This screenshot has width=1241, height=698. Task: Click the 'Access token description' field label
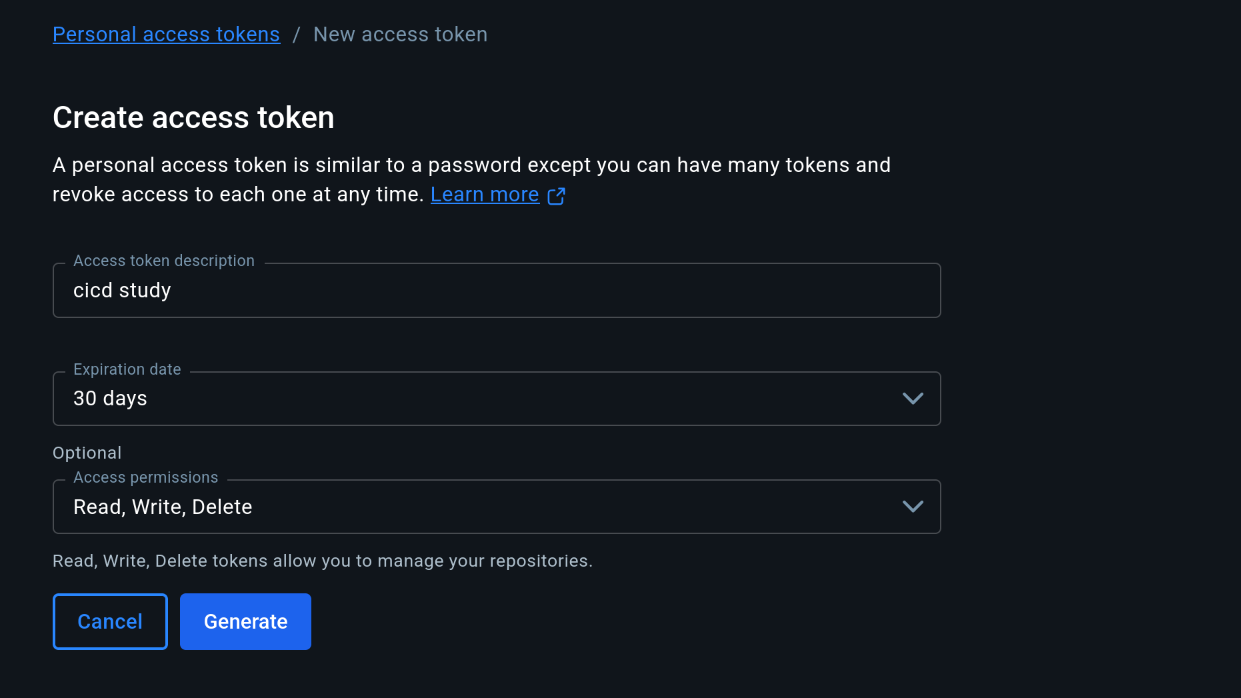click(x=164, y=261)
